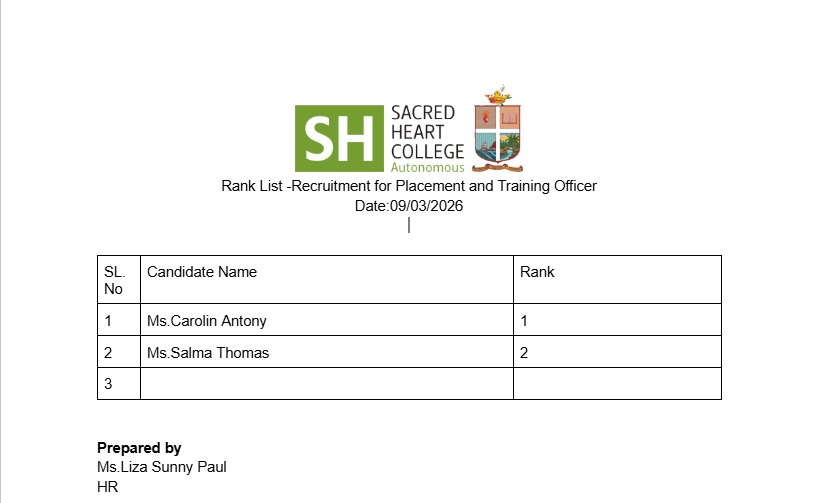Screen dimensions: 816x503
Task: Click the Rank List recruitment title line
Action: [408, 186]
